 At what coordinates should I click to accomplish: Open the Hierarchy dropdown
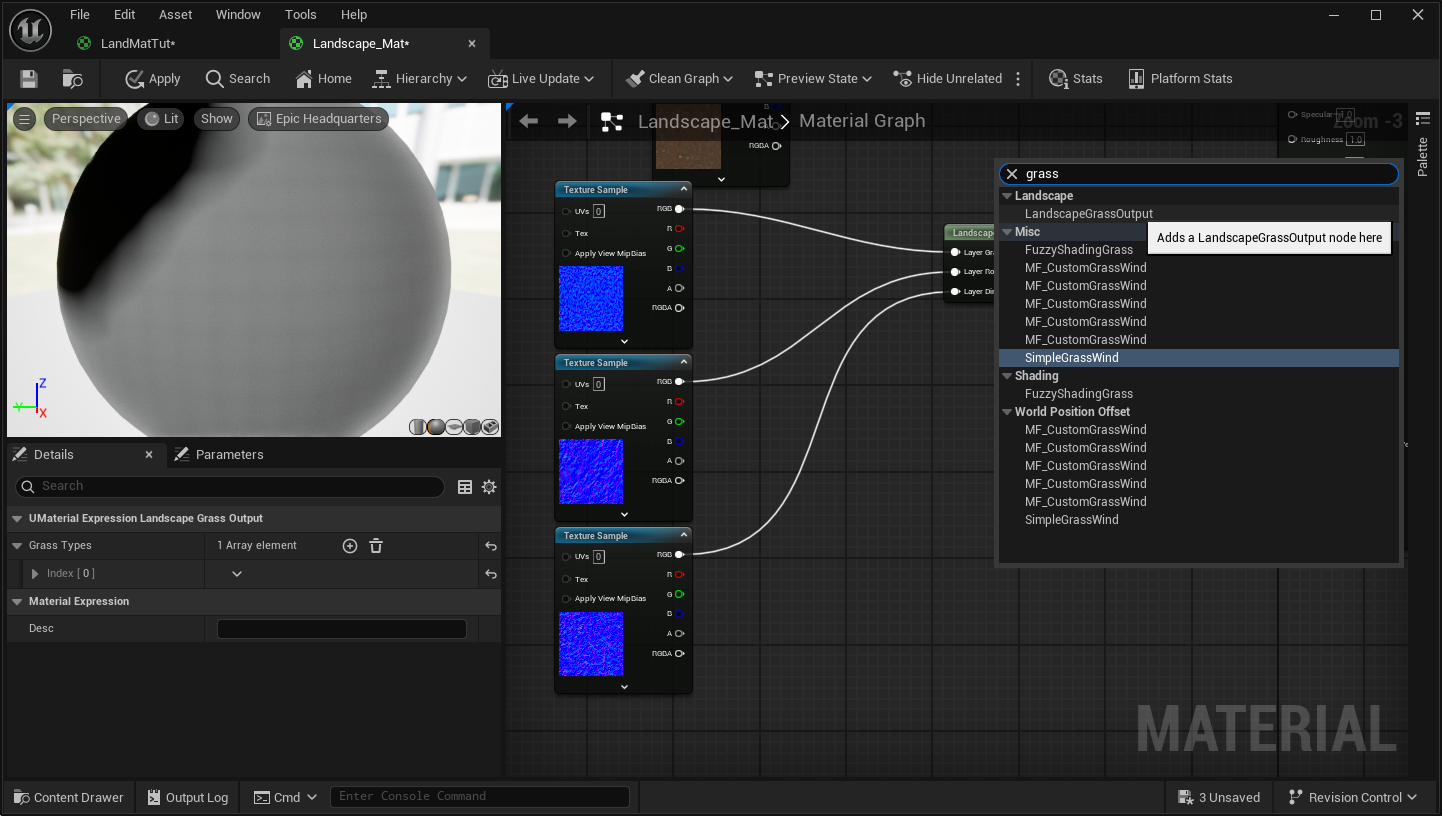(x=419, y=79)
